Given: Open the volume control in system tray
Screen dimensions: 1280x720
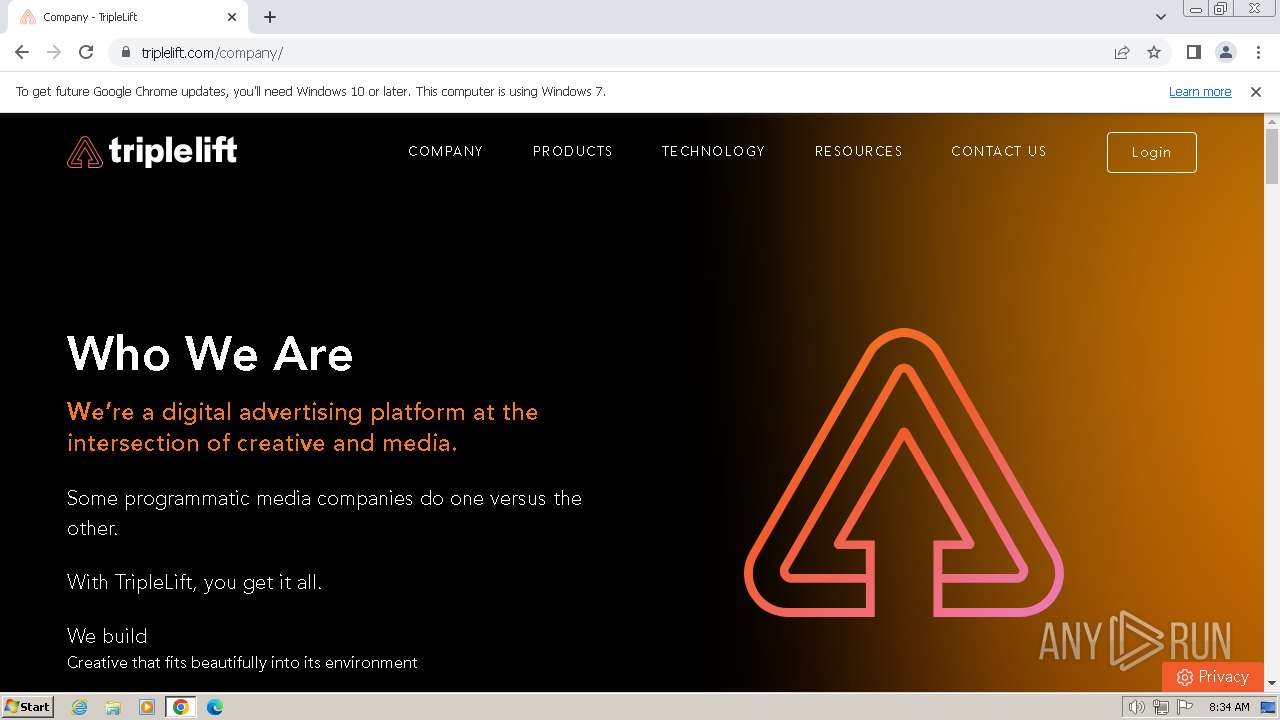Looking at the screenshot, I should 1136,707.
